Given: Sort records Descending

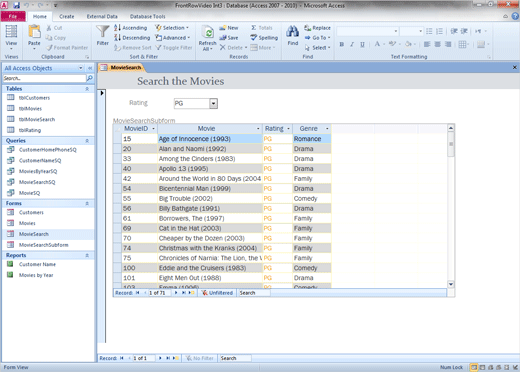Looking at the screenshot, I should point(132,38).
